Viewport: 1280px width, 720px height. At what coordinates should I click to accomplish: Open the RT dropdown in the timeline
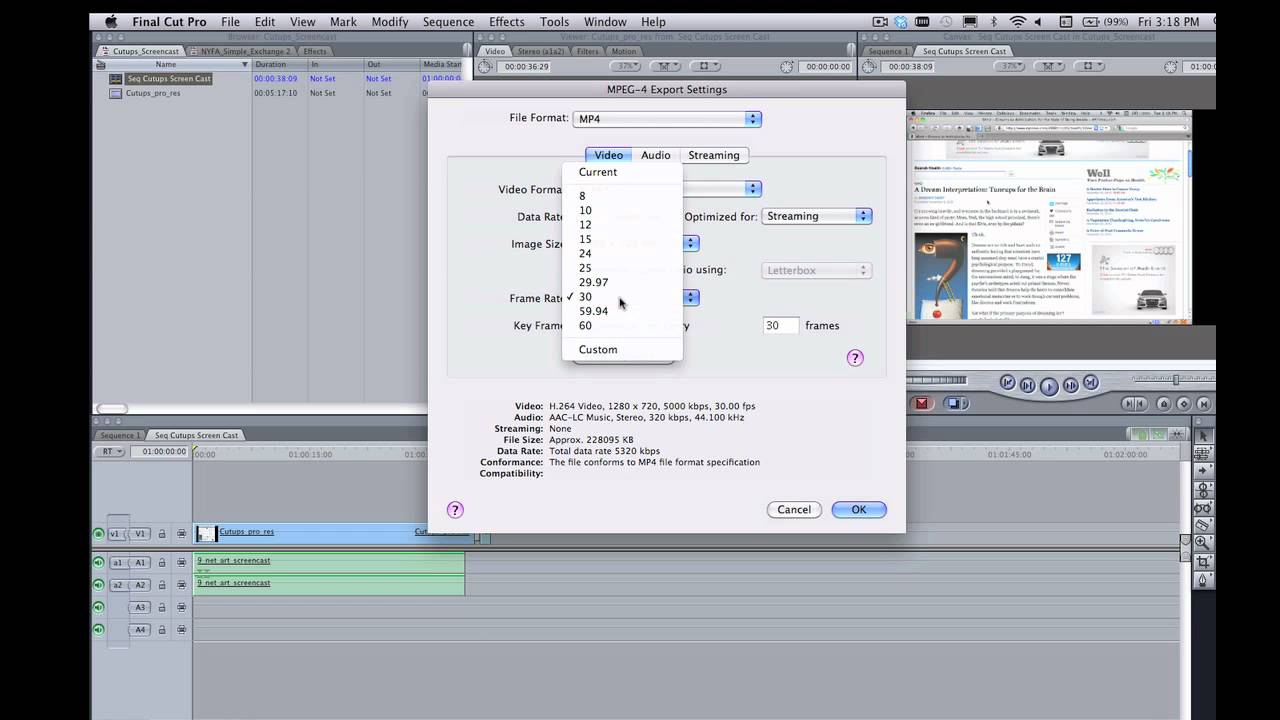coord(110,452)
